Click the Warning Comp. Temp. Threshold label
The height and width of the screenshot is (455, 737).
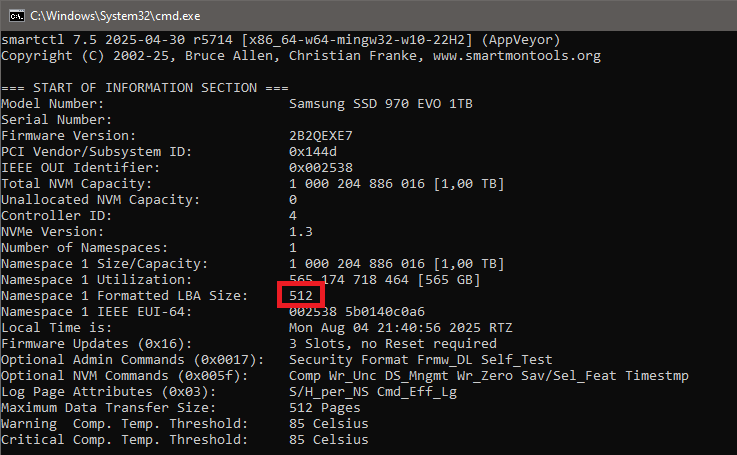pos(124,424)
